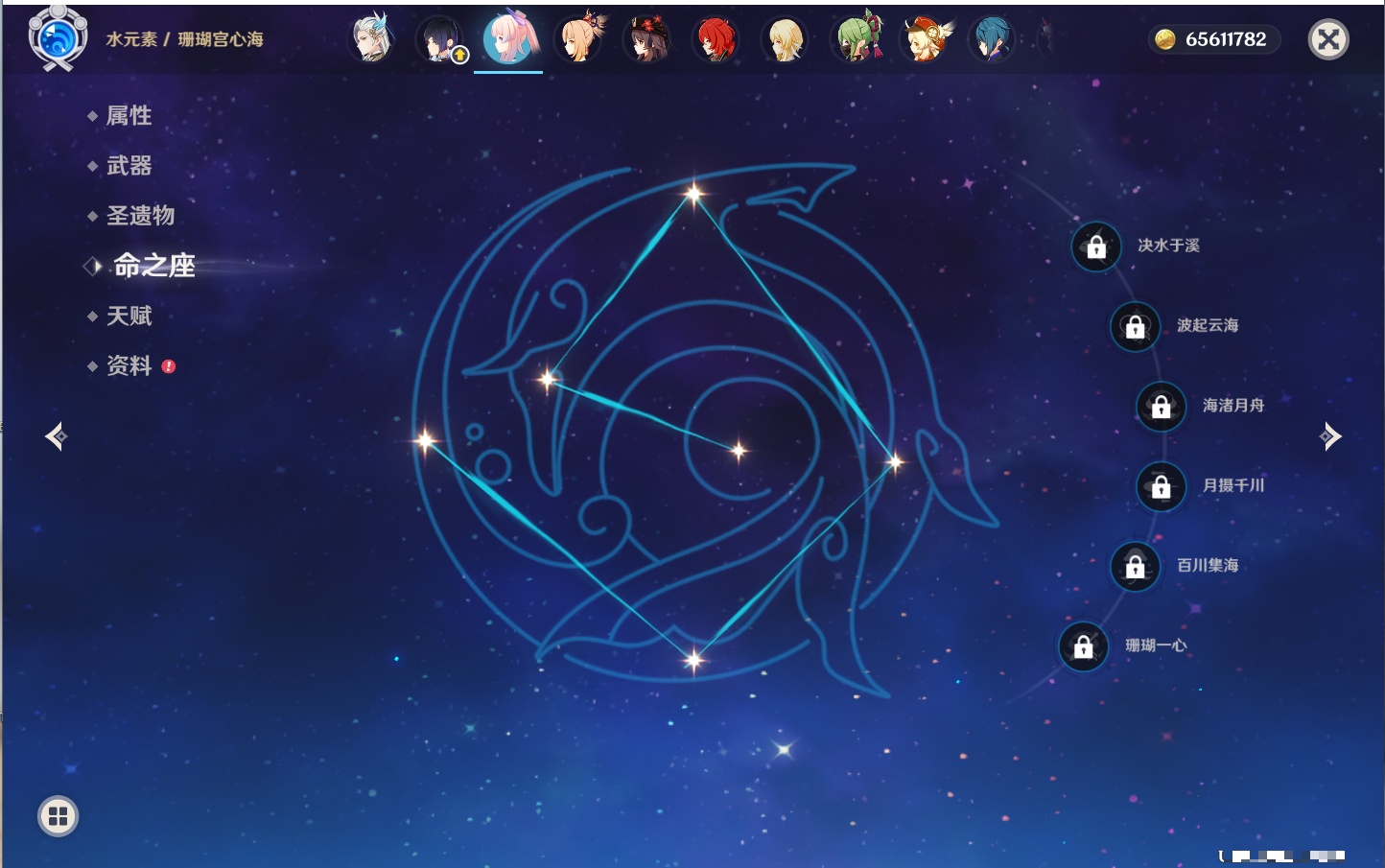Go to previous character with left arrow
This screenshot has height=868, width=1385.
[x=56, y=436]
